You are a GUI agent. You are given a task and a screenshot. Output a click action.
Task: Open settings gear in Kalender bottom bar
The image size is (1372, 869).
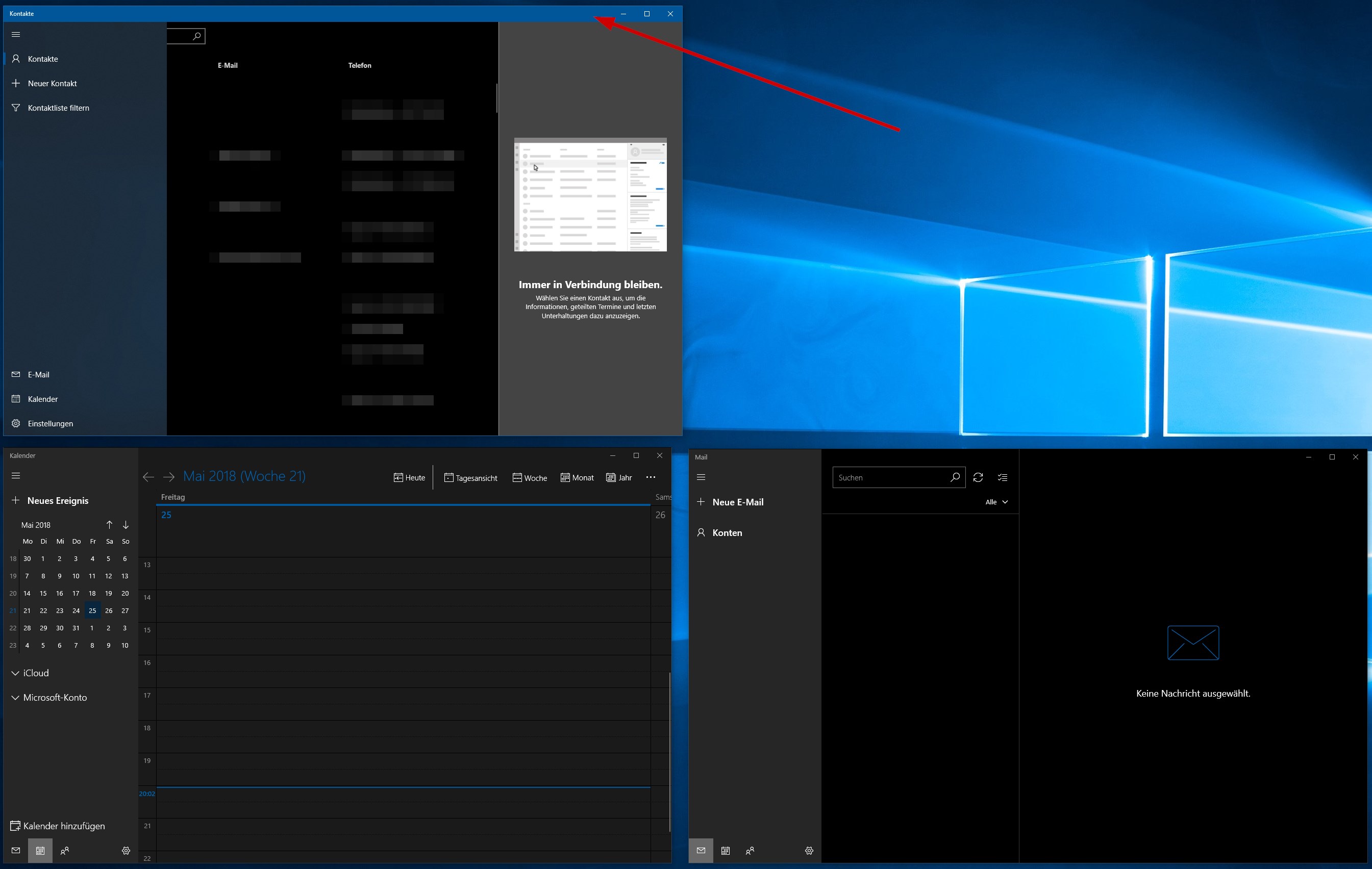coord(126,850)
